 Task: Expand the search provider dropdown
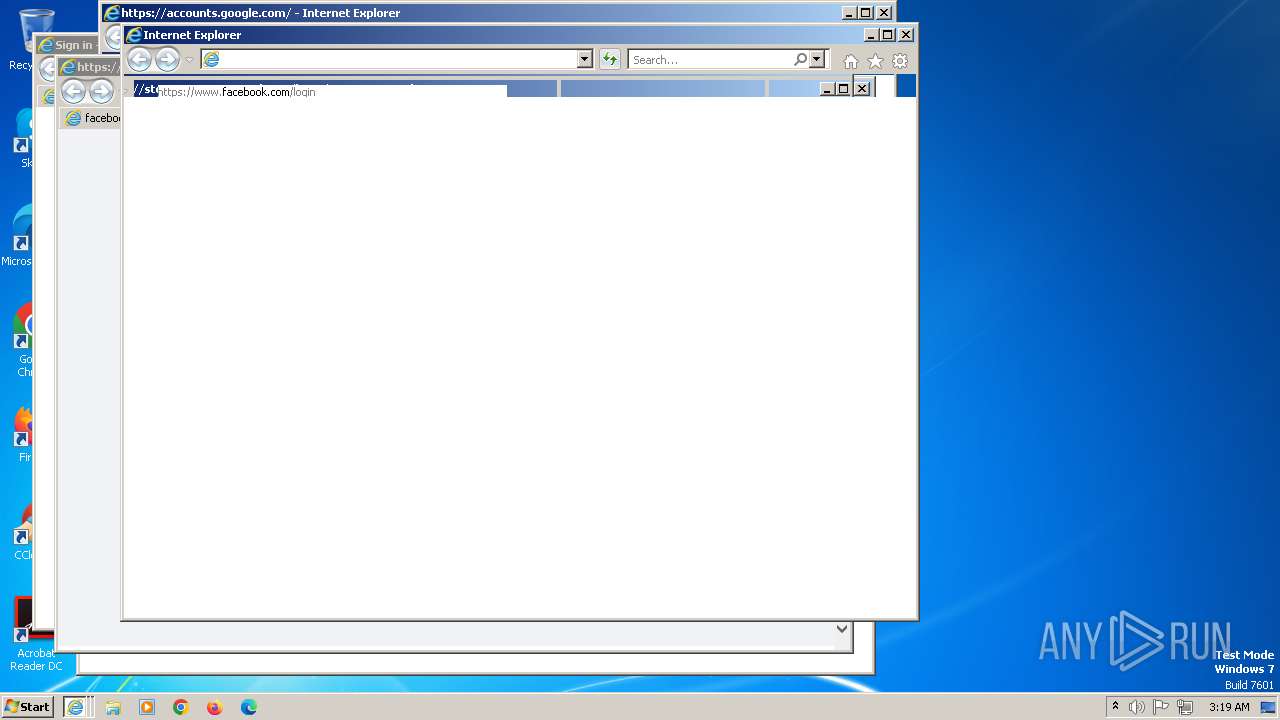[x=817, y=60]
